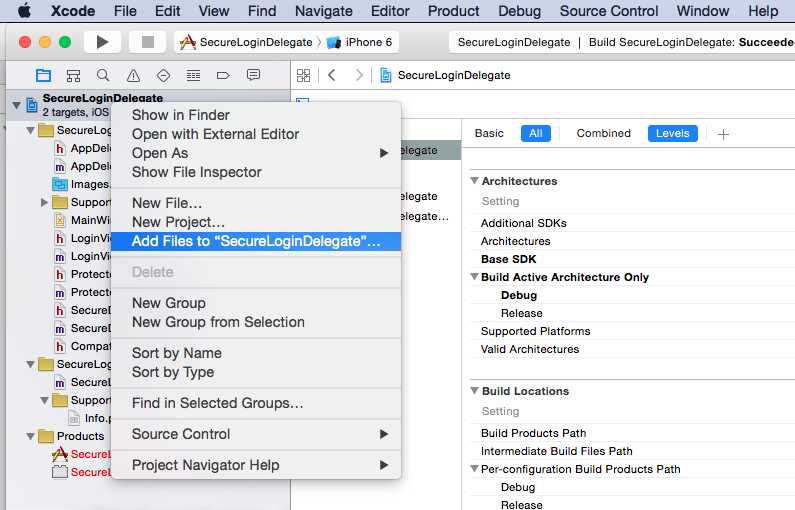Open the Open As submenu
The width and height of the screenshot is (795, 510).
click(x=256, y=153)
